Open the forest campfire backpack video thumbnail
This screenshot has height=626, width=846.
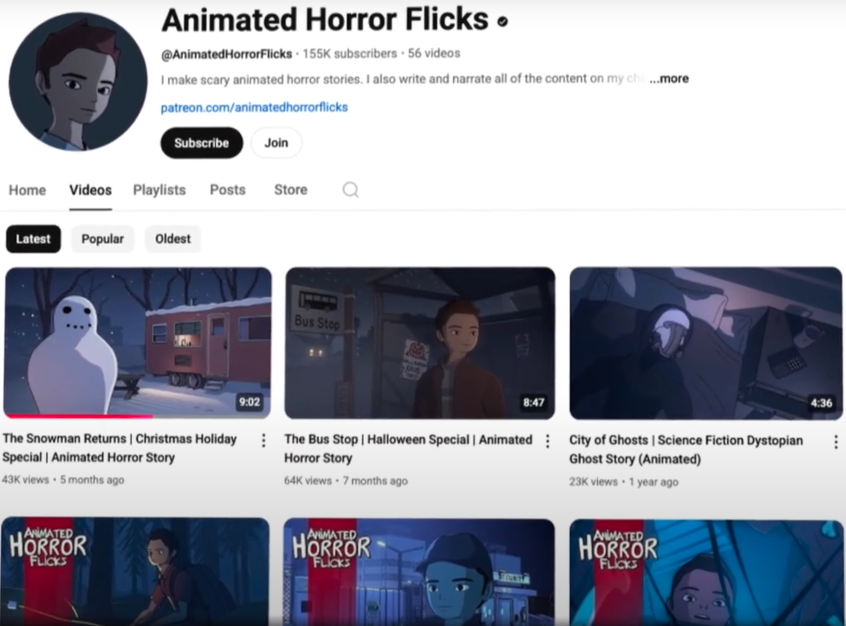[135, 571]
